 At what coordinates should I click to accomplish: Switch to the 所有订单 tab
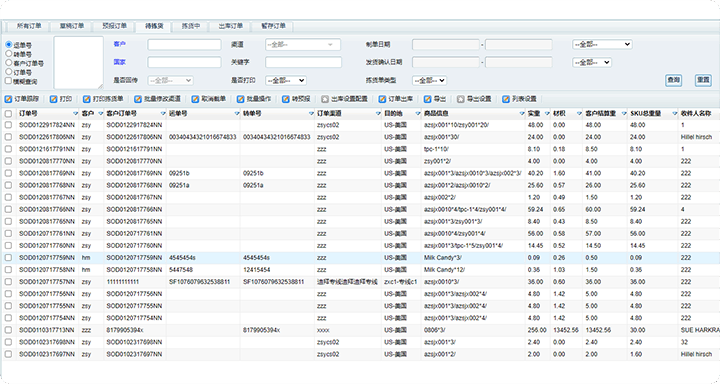pyautogui.click(x=28, y=26)
